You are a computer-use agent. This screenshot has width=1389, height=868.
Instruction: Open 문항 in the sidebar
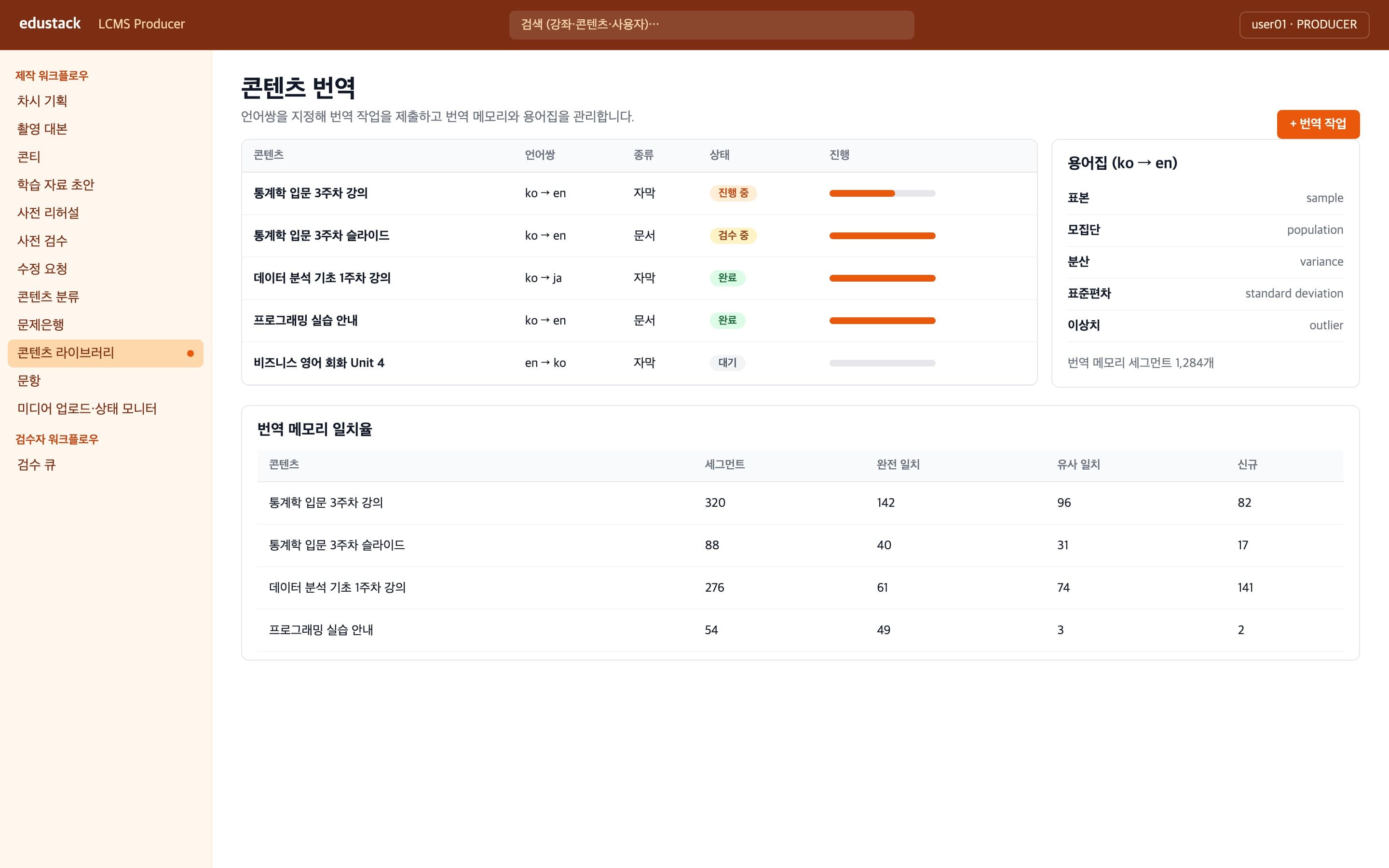pos(106,380)
